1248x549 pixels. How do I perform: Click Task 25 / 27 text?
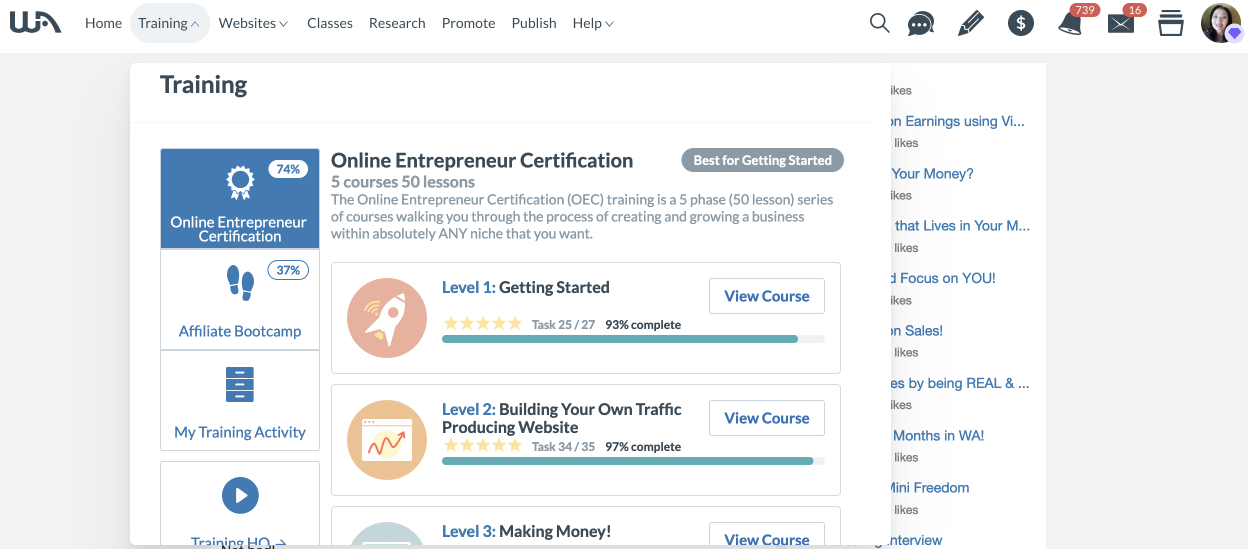563,325
